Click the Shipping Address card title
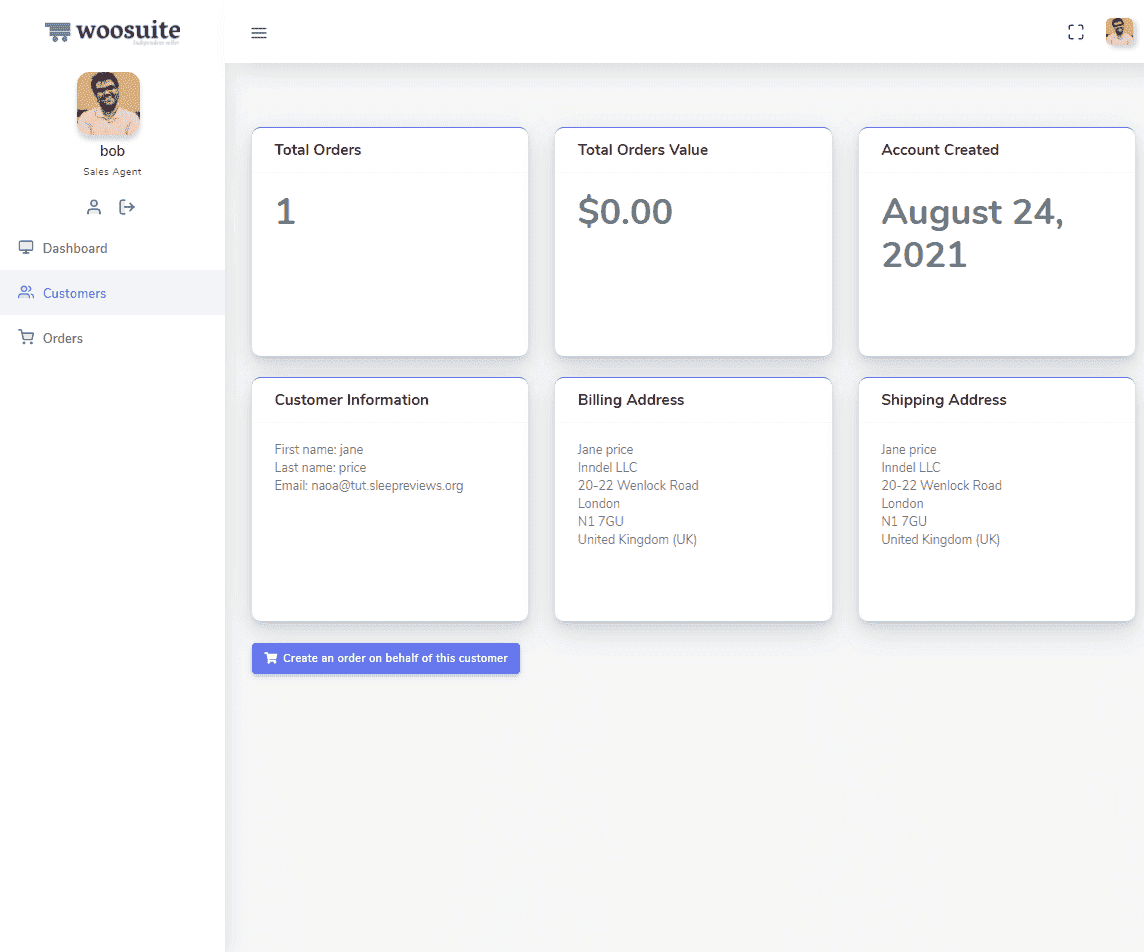This screenshot has width=1144, height=952. tap(943, 400)
